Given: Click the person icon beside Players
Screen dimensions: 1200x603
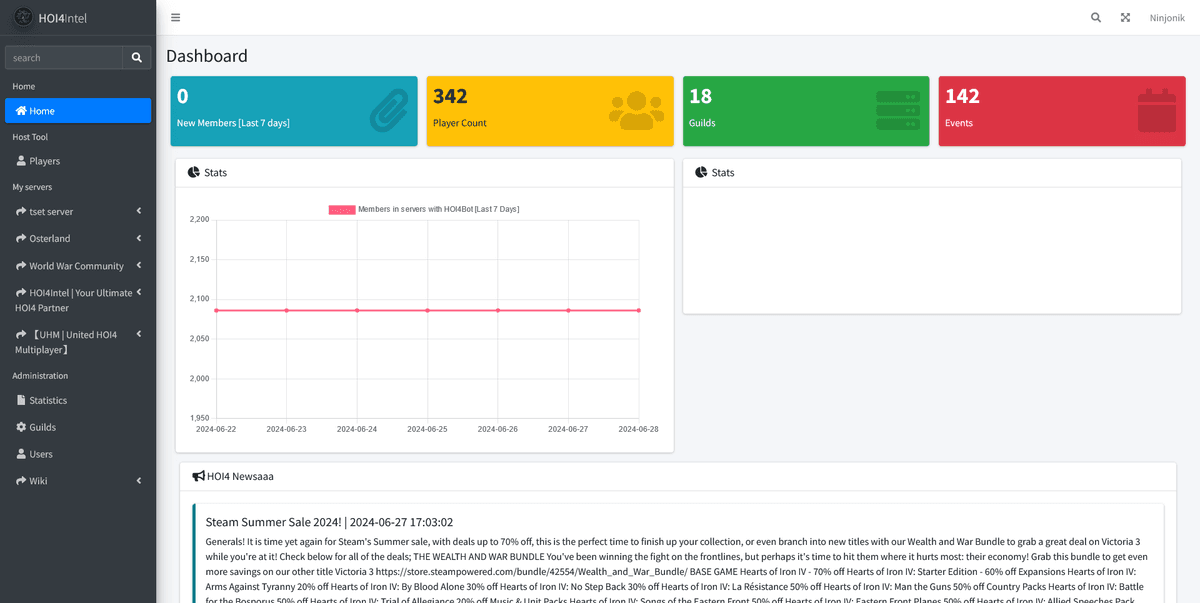Looking at the screenshot, I should coord(21,161).
